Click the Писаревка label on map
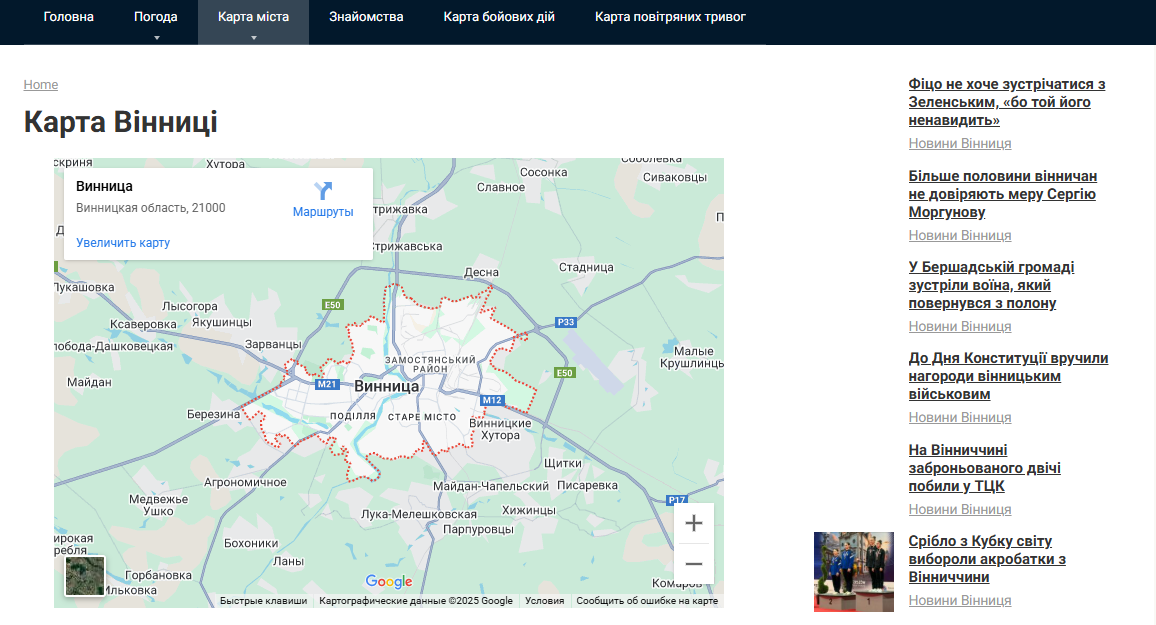Viewport: 1156px width, 625px height. point(588,485)
